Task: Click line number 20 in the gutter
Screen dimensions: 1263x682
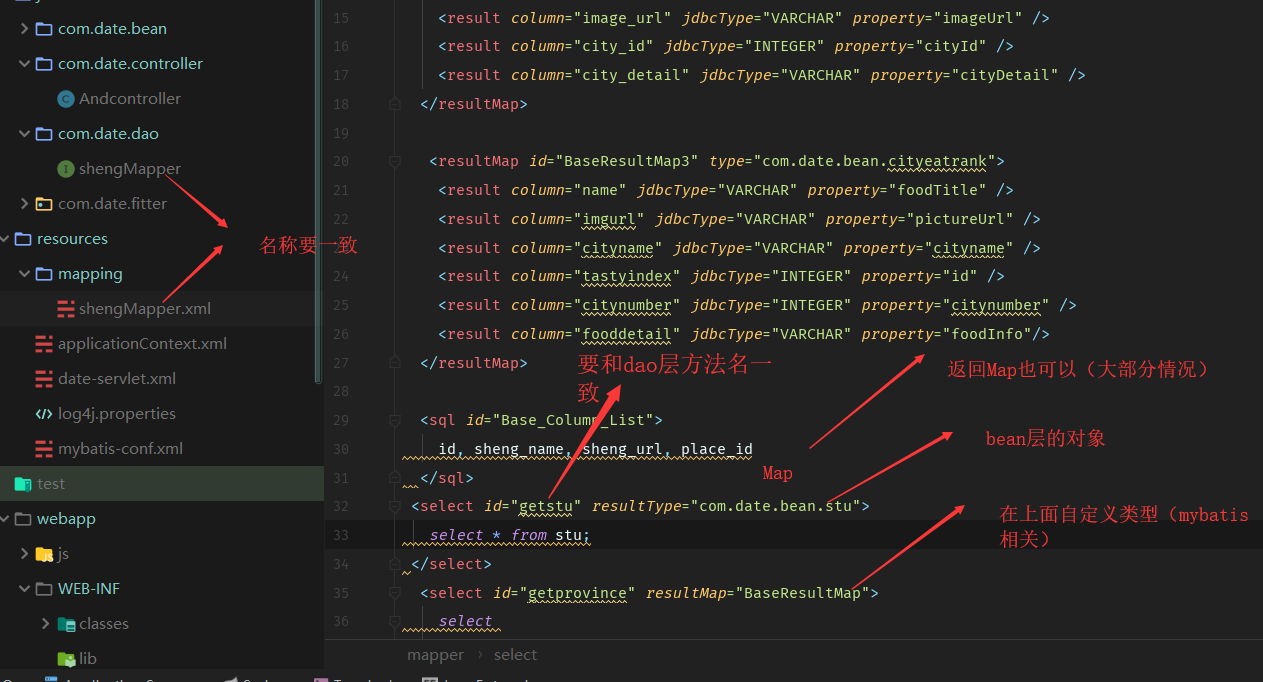Action: coord(340,161)
